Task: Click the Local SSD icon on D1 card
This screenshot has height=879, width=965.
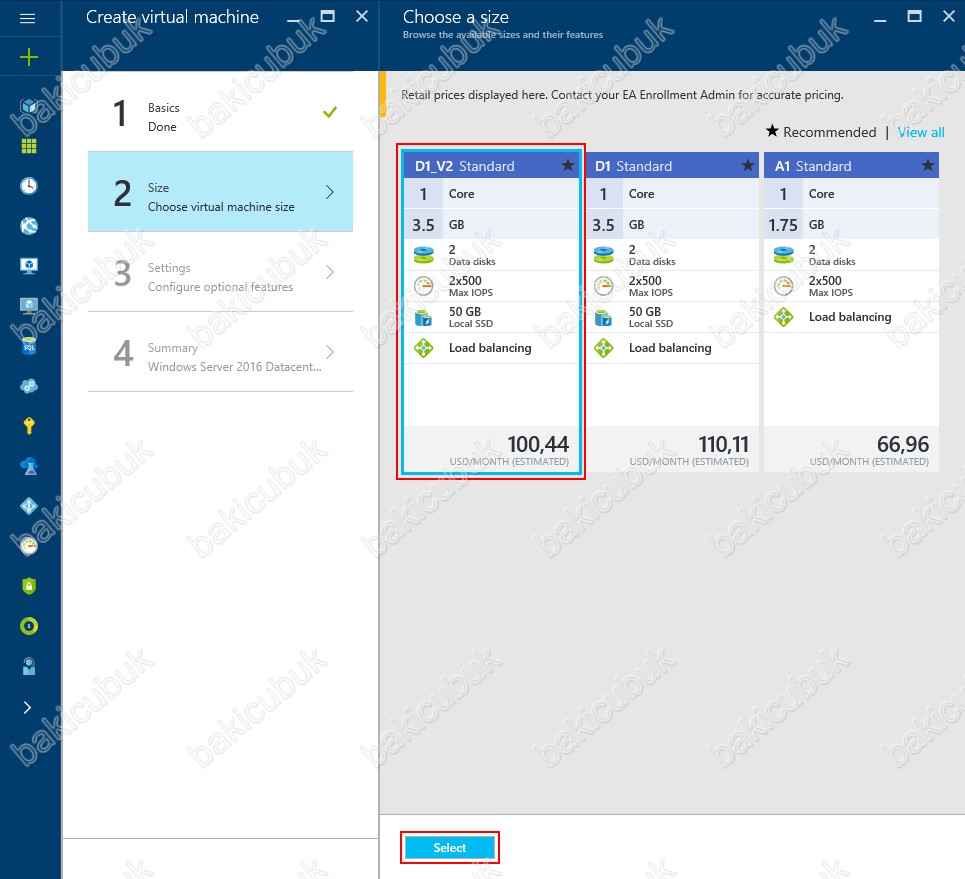Action: 604,318
